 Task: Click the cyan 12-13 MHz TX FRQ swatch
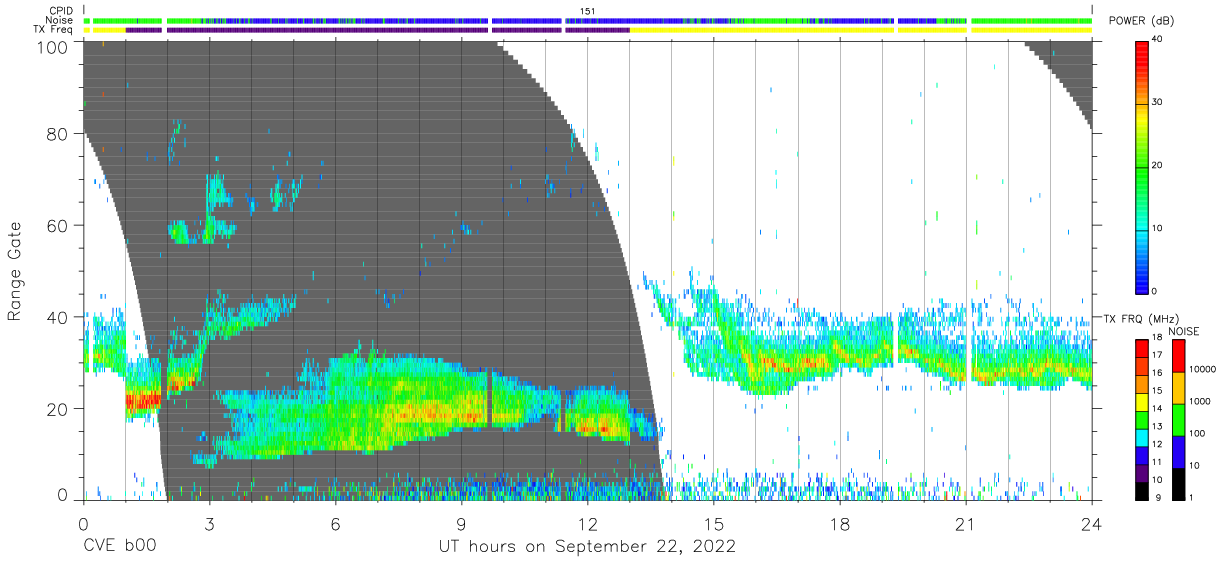[x=1143, y=436]
